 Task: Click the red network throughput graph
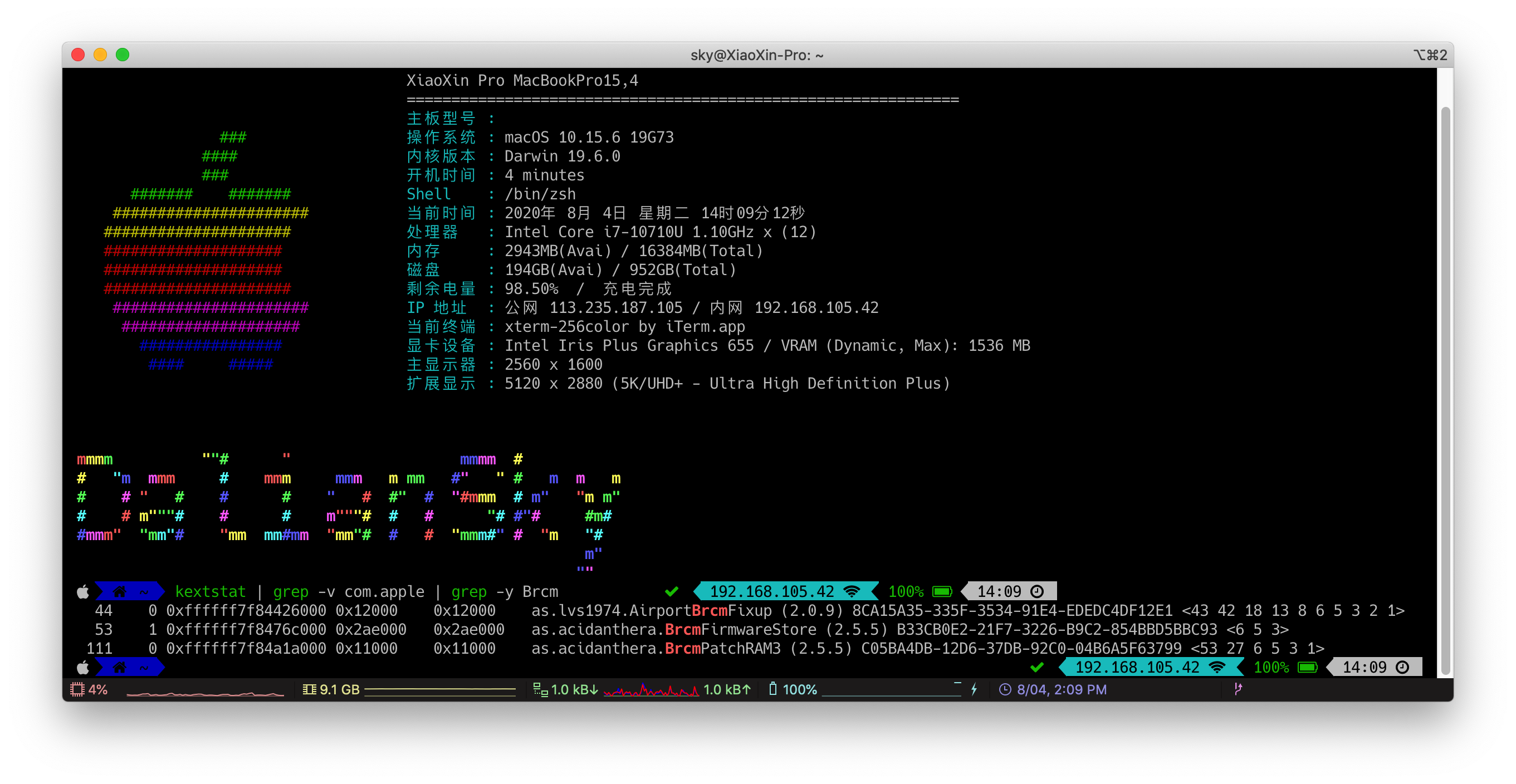tap(651, 690)
